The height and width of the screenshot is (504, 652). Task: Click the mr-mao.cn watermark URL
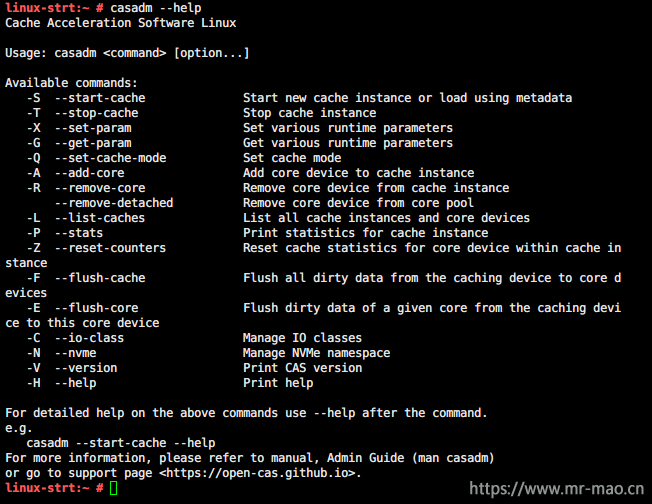[x=557, y=489]
